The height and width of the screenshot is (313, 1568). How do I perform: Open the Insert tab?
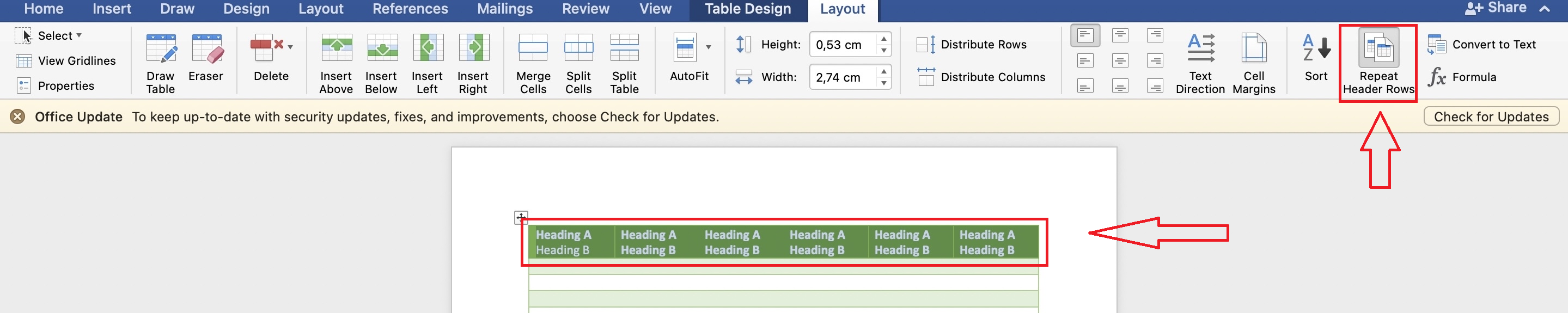pyautogui.click(x=112, y=9)
